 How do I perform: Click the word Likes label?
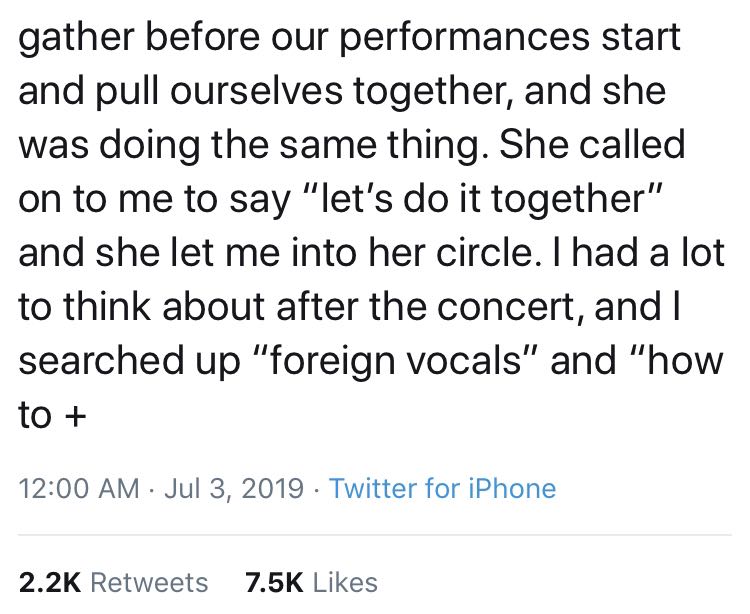(343, 582)
